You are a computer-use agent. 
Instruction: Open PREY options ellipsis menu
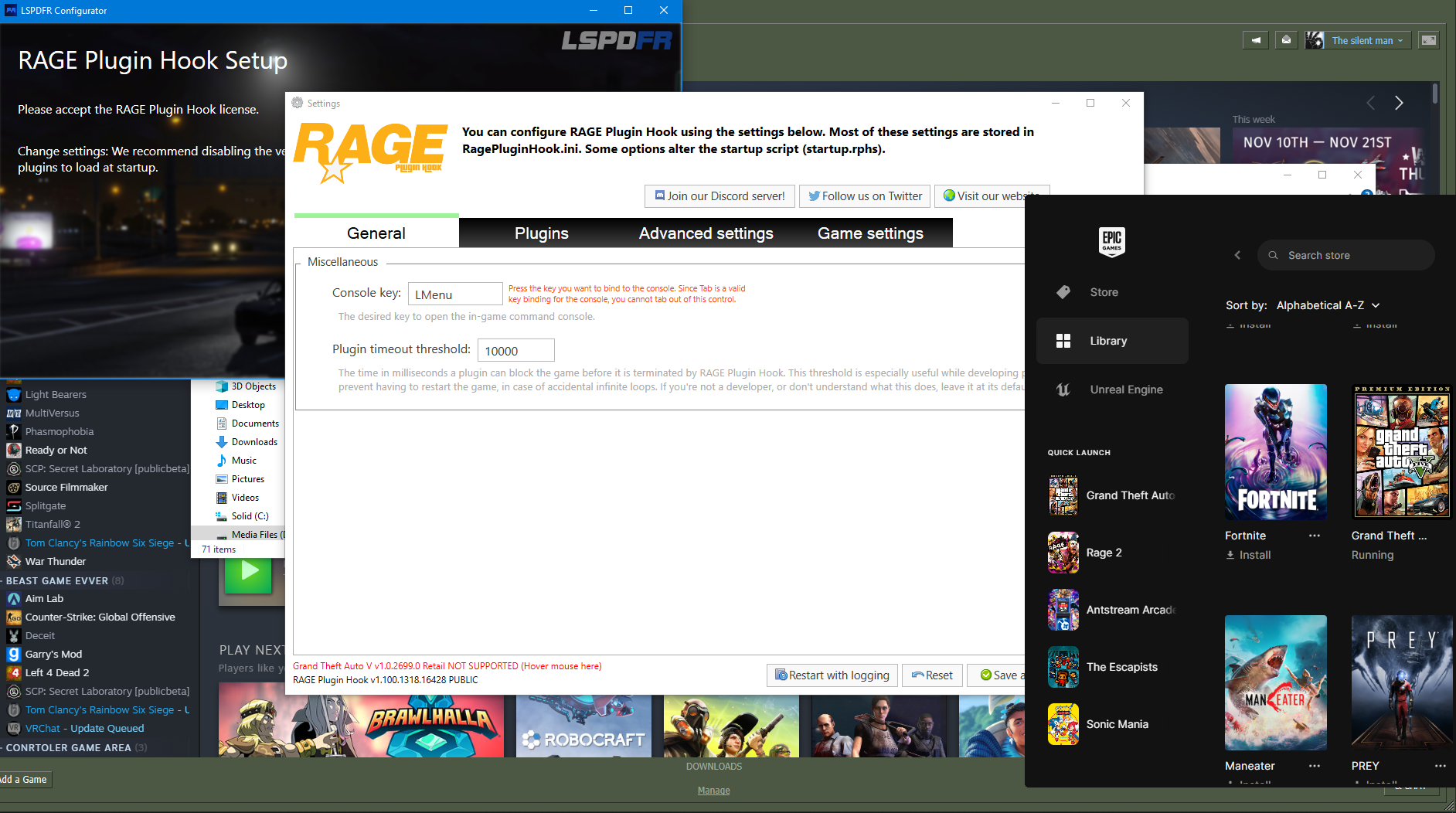tap(1441, 766)
